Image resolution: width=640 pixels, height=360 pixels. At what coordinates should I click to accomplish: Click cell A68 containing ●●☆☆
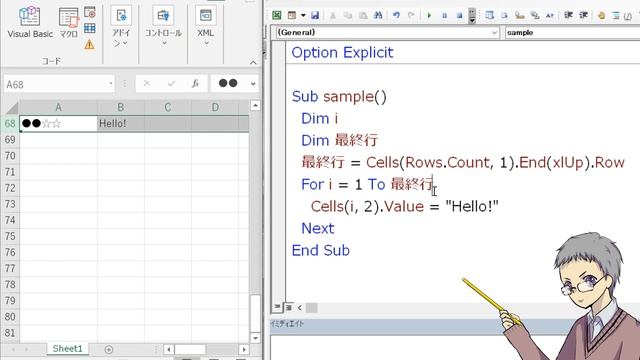58,123
